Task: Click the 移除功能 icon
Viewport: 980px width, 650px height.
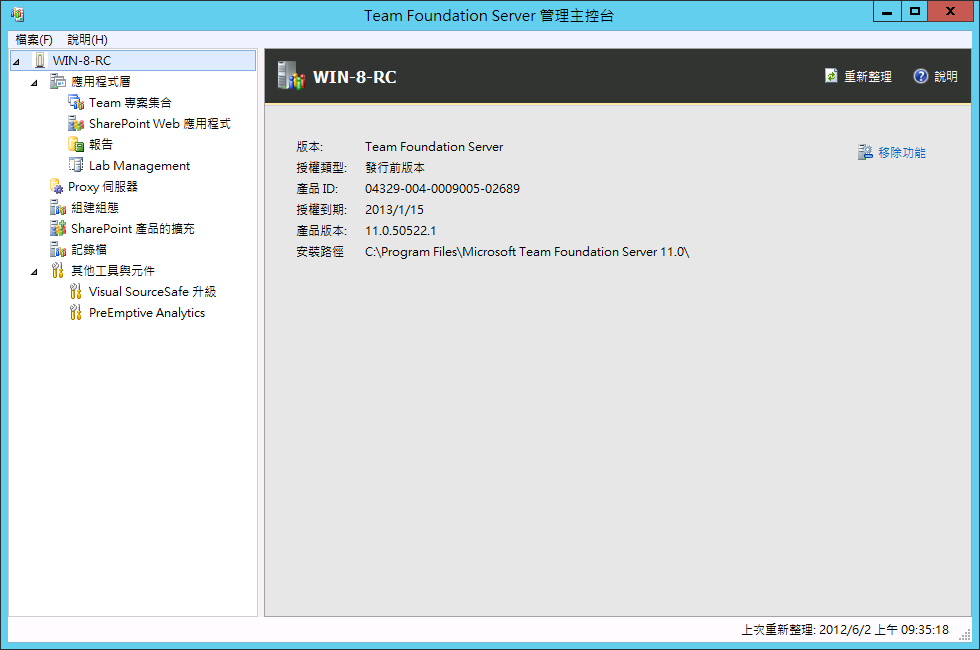Action: [866, 152]
